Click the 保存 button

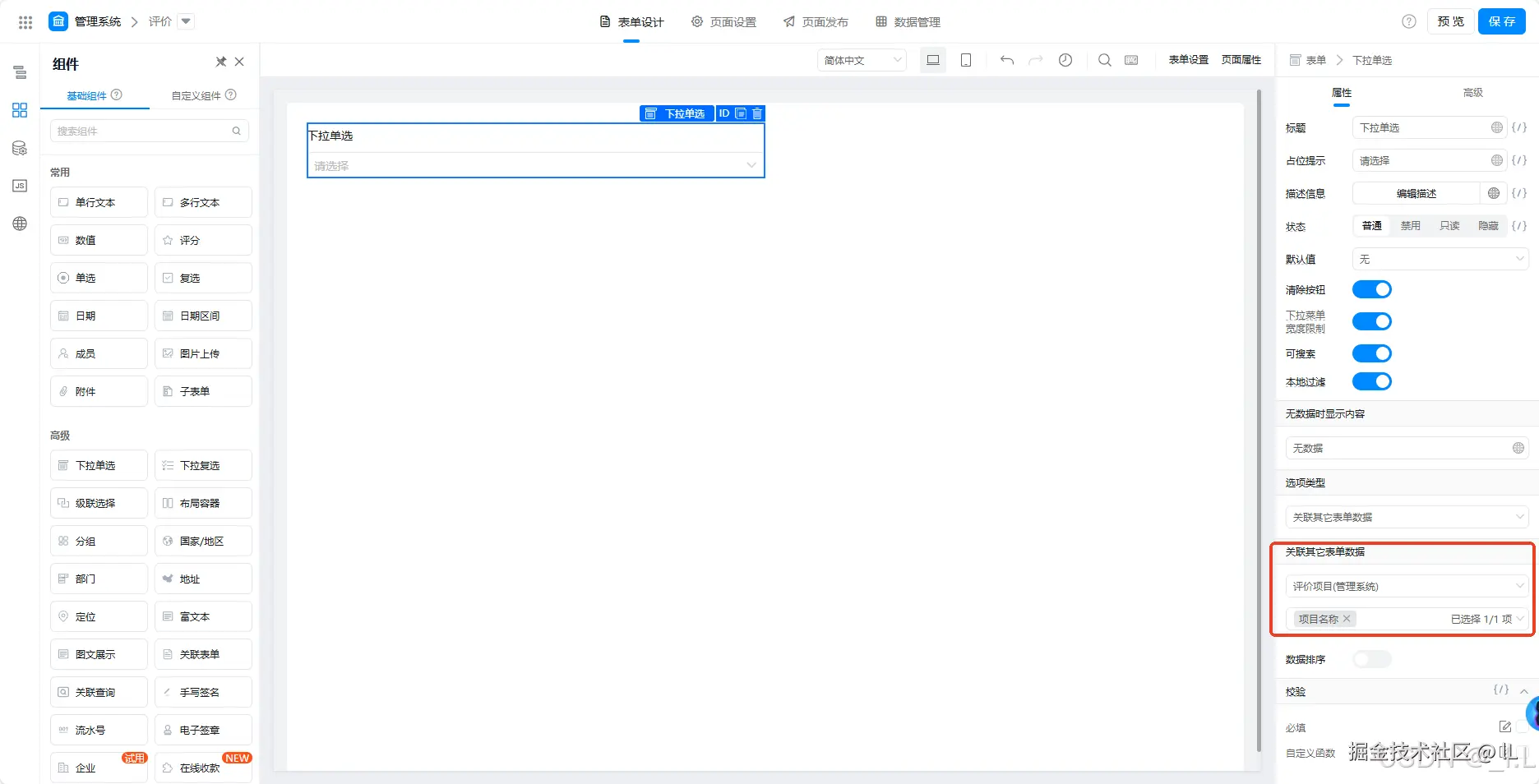[1502, 21]
